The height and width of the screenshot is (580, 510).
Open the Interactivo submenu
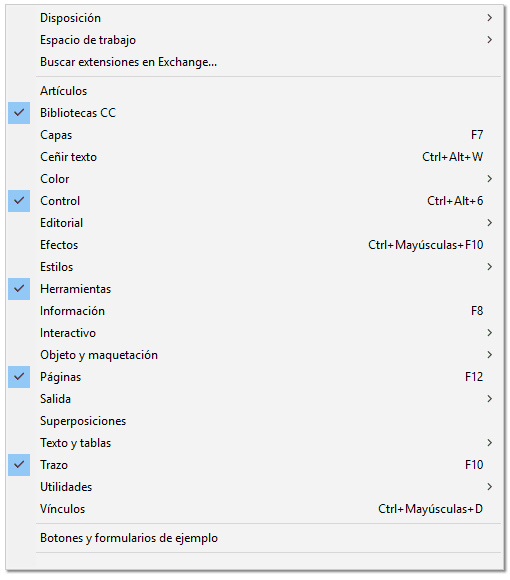(x=490, y=333)
